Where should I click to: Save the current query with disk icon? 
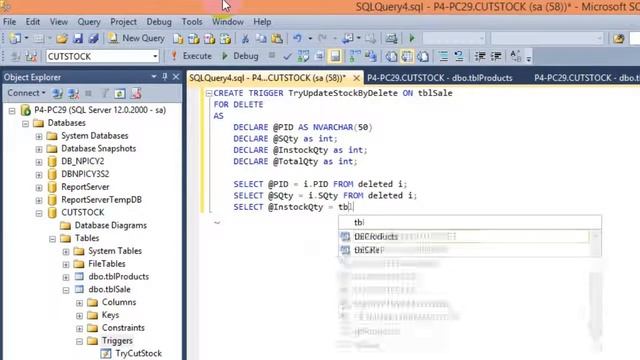tap(78, 38)
